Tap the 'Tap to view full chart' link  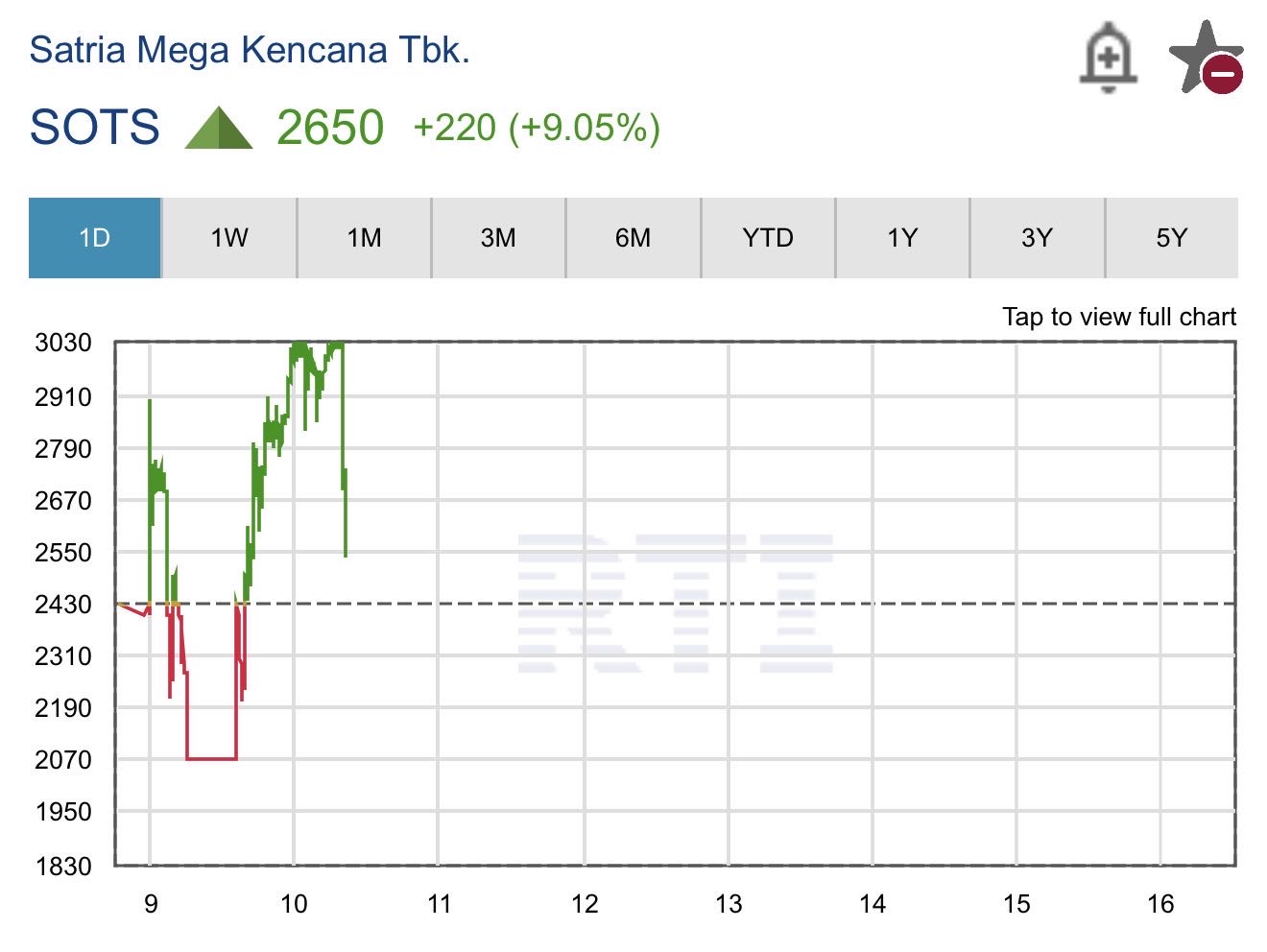1118,317
